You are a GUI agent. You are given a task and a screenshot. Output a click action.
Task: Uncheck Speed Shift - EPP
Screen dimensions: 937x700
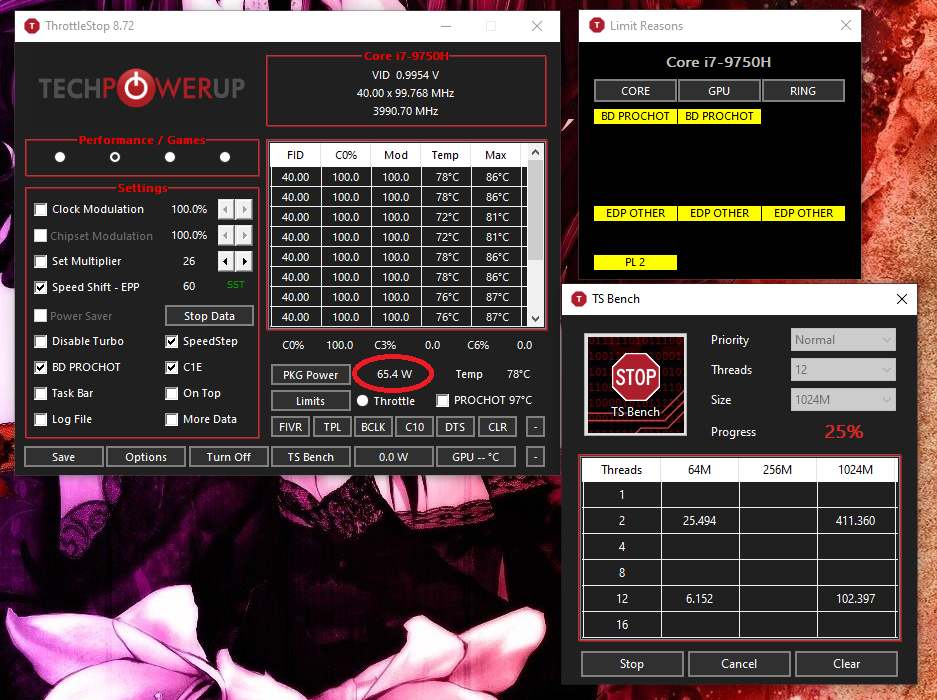[41, 288]
